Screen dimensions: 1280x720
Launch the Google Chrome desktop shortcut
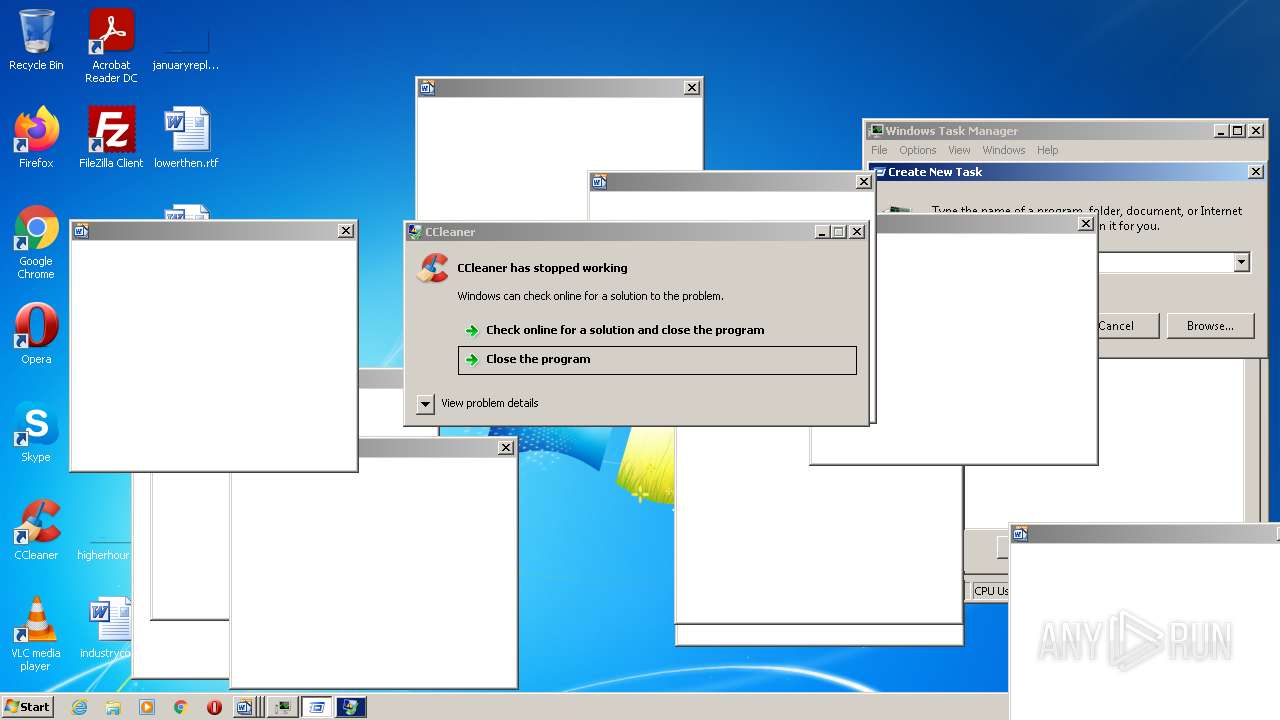(36, 243)
